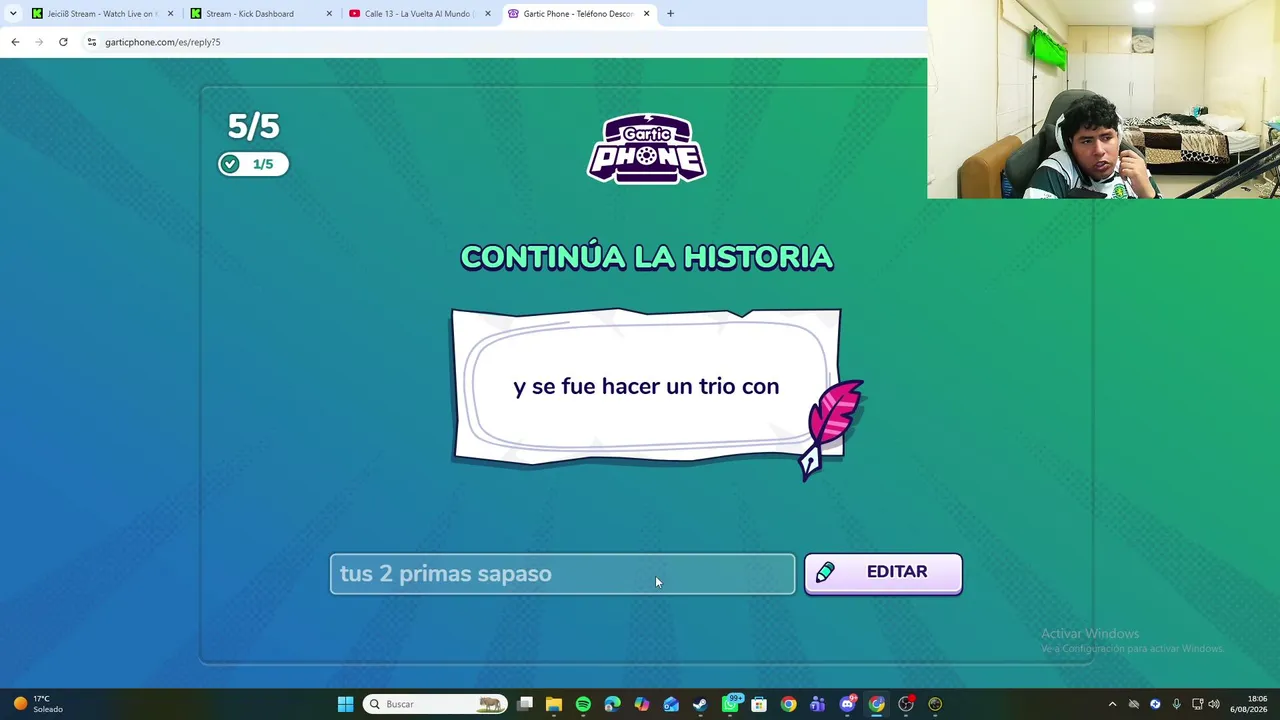
Task: Open the active Chrome window on taskbar
Action: coord(876,704)
